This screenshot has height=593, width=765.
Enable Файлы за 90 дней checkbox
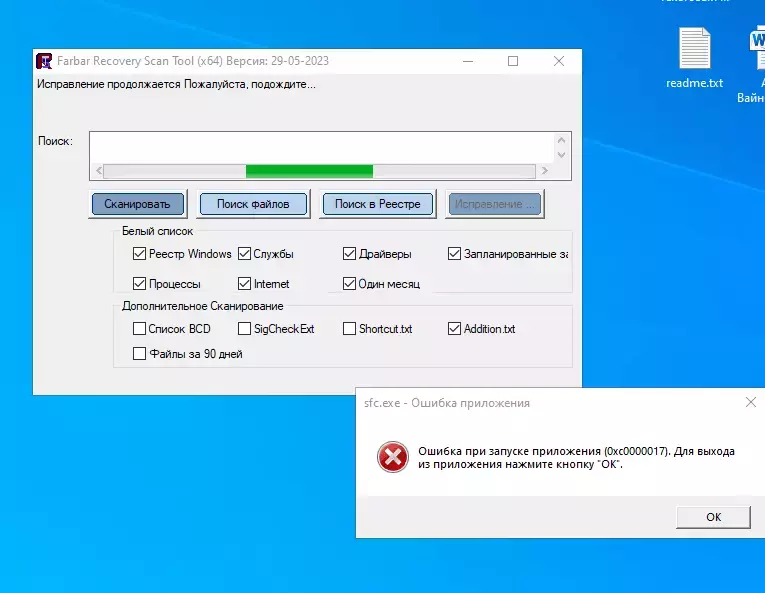[x=140, y=353]
